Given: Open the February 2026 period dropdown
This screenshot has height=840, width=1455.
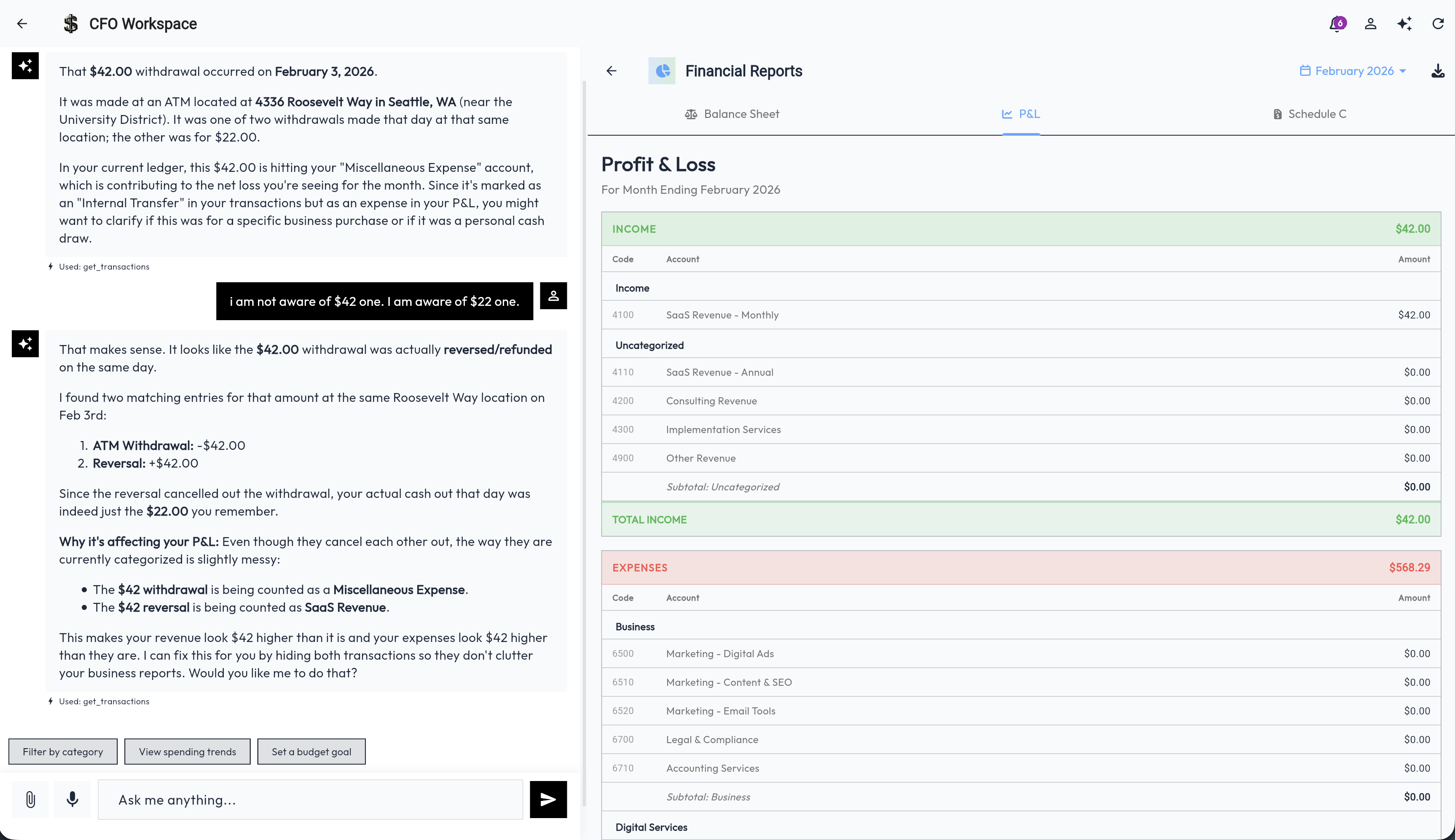Looking at the screenshot, I should 1353,71.
